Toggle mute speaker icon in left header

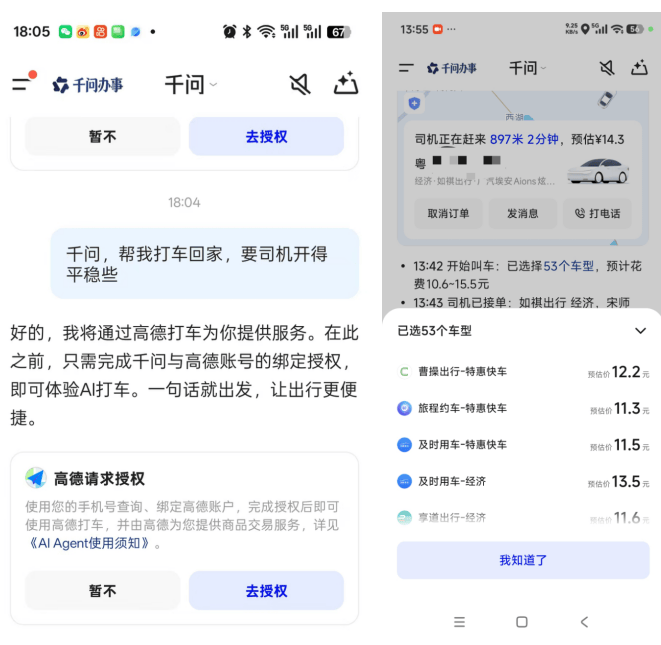coord(299,84)
